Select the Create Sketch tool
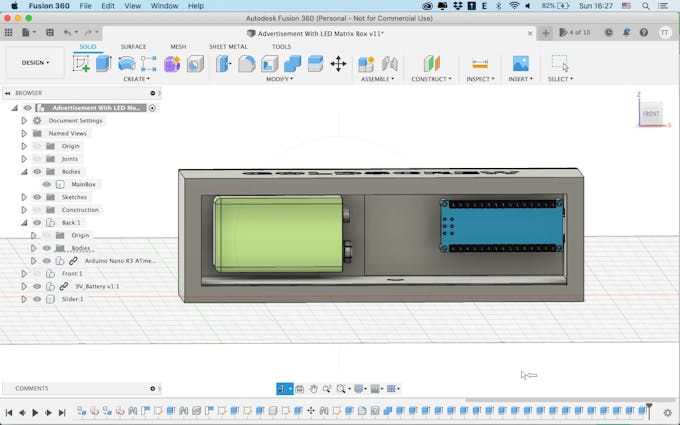This screenshot has height=425, width=680. 81,64
